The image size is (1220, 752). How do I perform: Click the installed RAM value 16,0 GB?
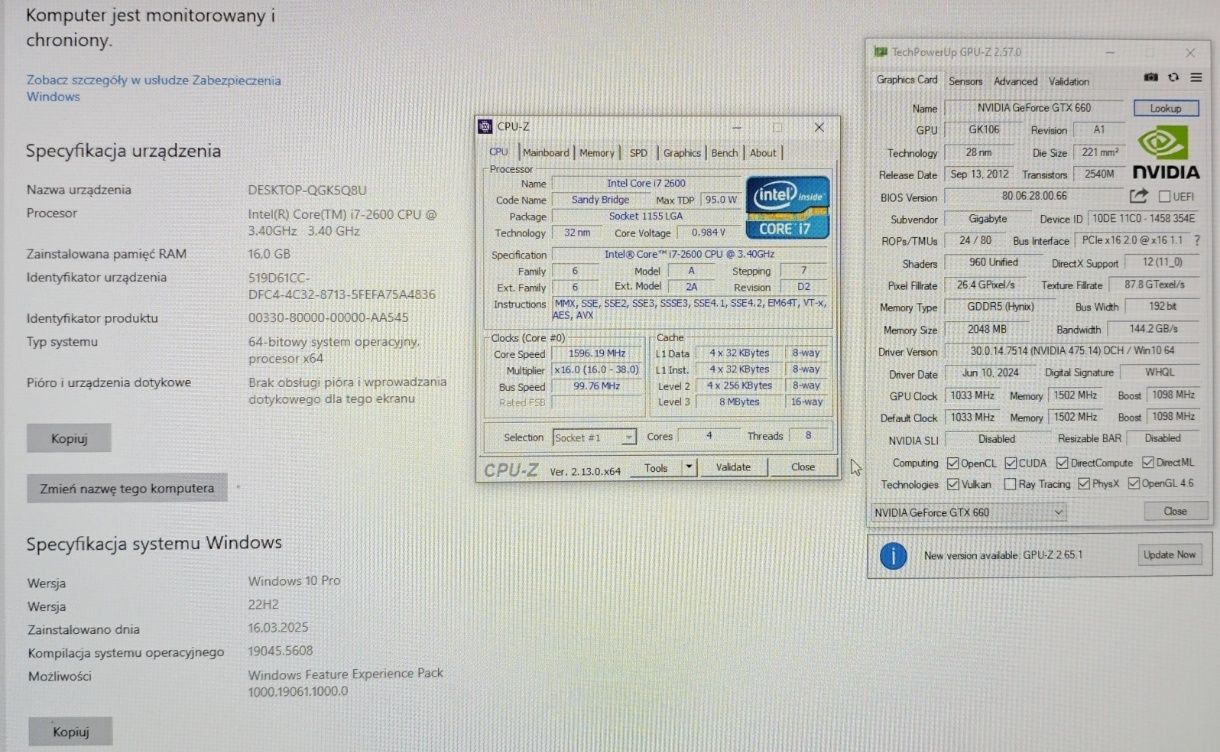coord(269,254)
